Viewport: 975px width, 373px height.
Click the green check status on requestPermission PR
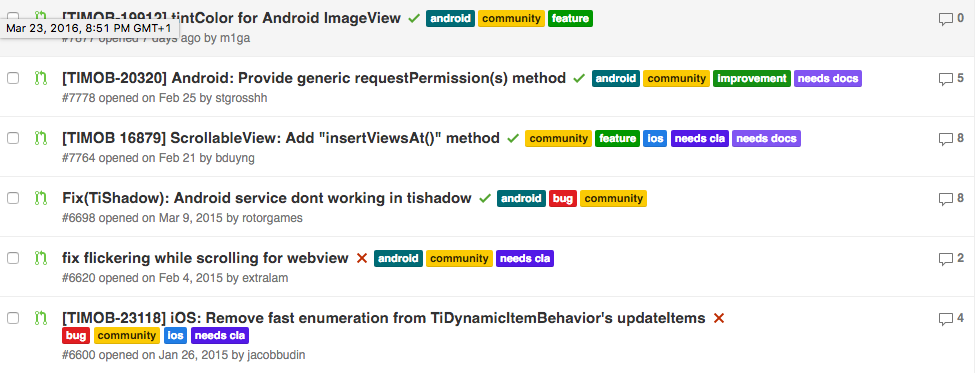[579, 78]
